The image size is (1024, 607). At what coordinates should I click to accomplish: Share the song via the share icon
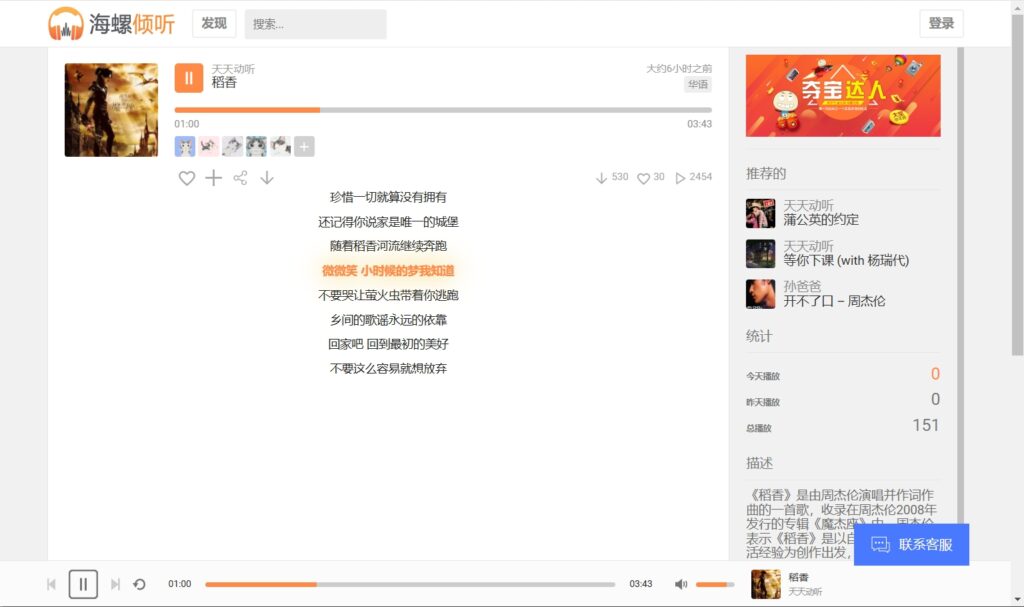click(x=240, y=177)
